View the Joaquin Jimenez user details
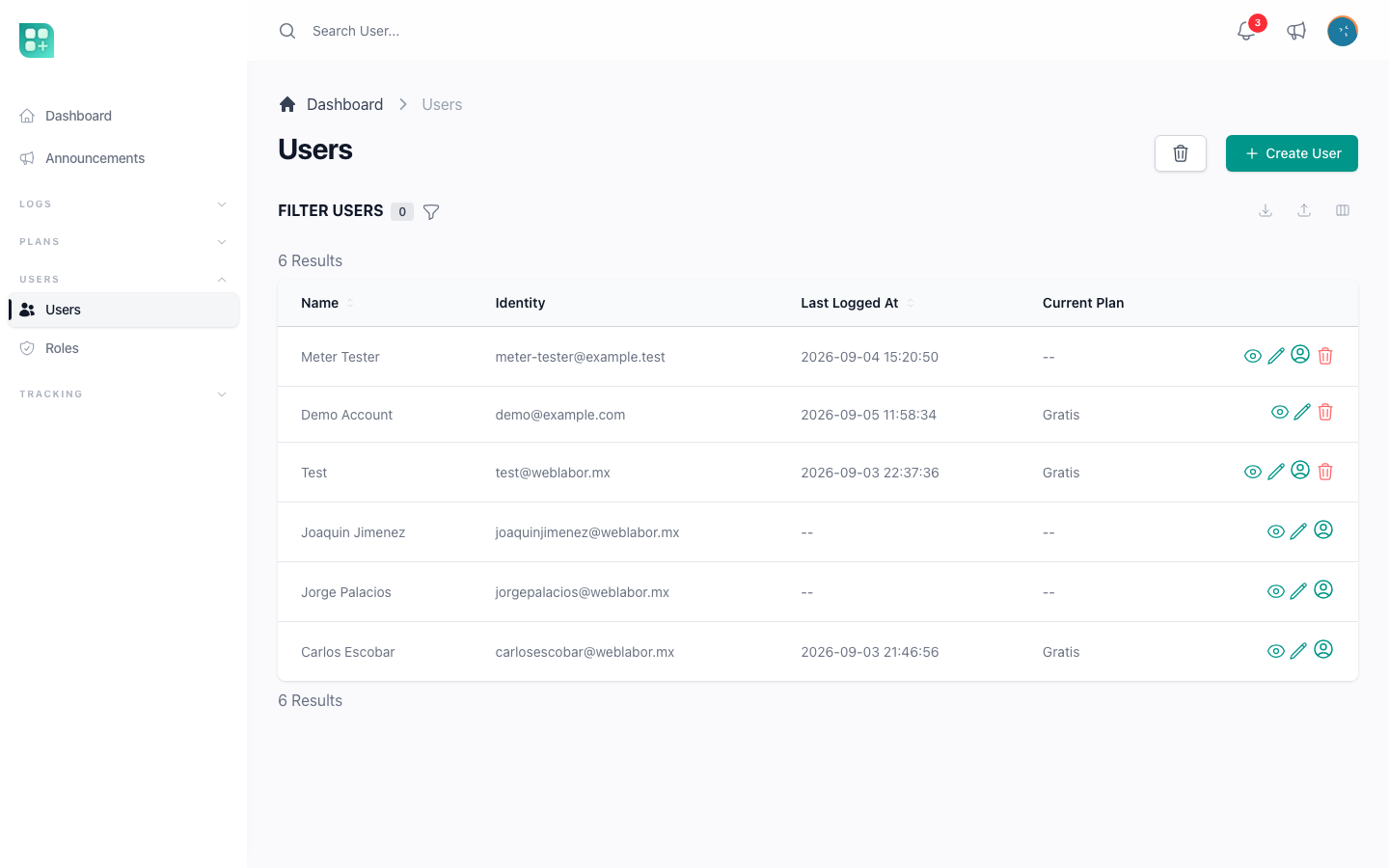 (x=1276, y=531)
